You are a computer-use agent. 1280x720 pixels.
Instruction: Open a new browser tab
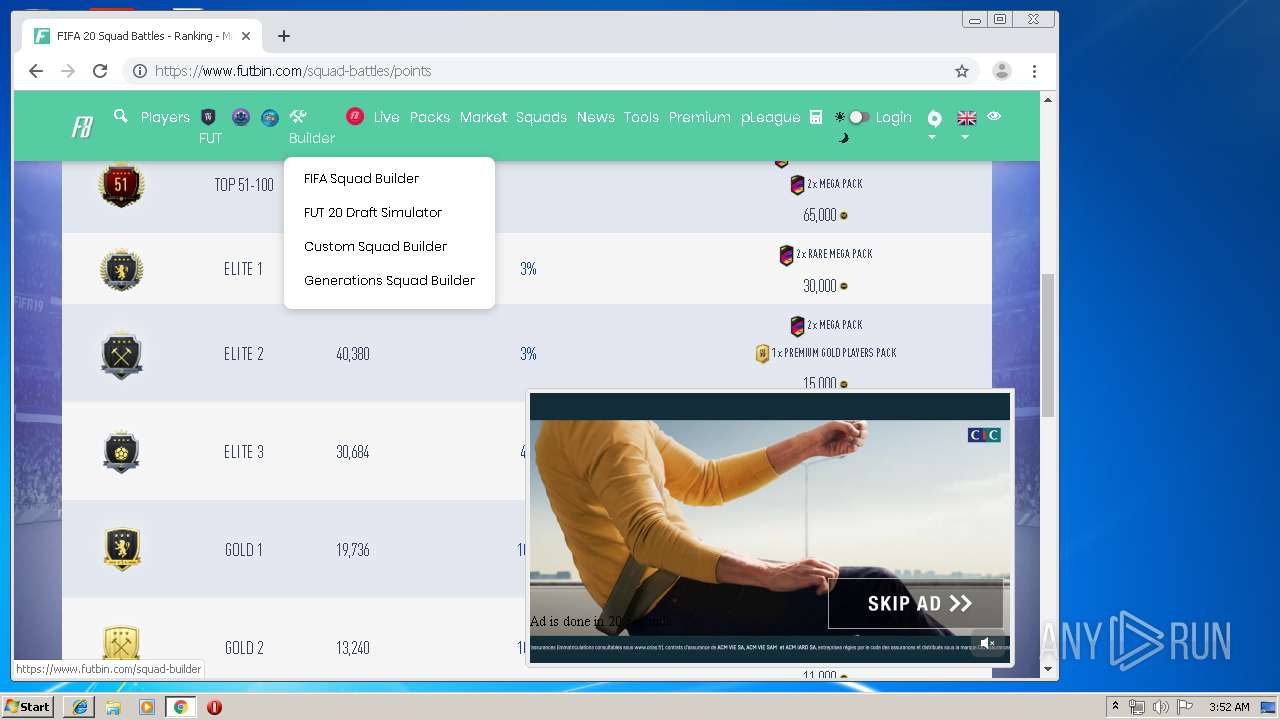[284, 36]
